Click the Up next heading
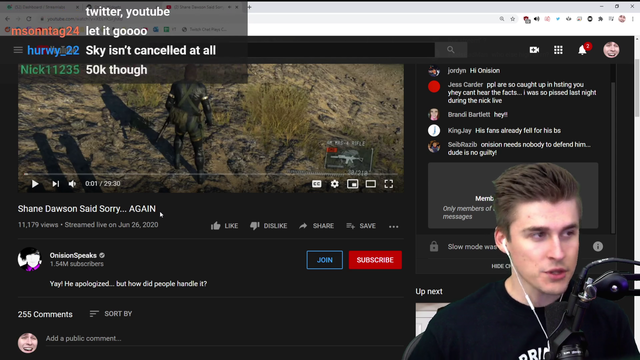The image size is (640, 360). tap(429, 291)
